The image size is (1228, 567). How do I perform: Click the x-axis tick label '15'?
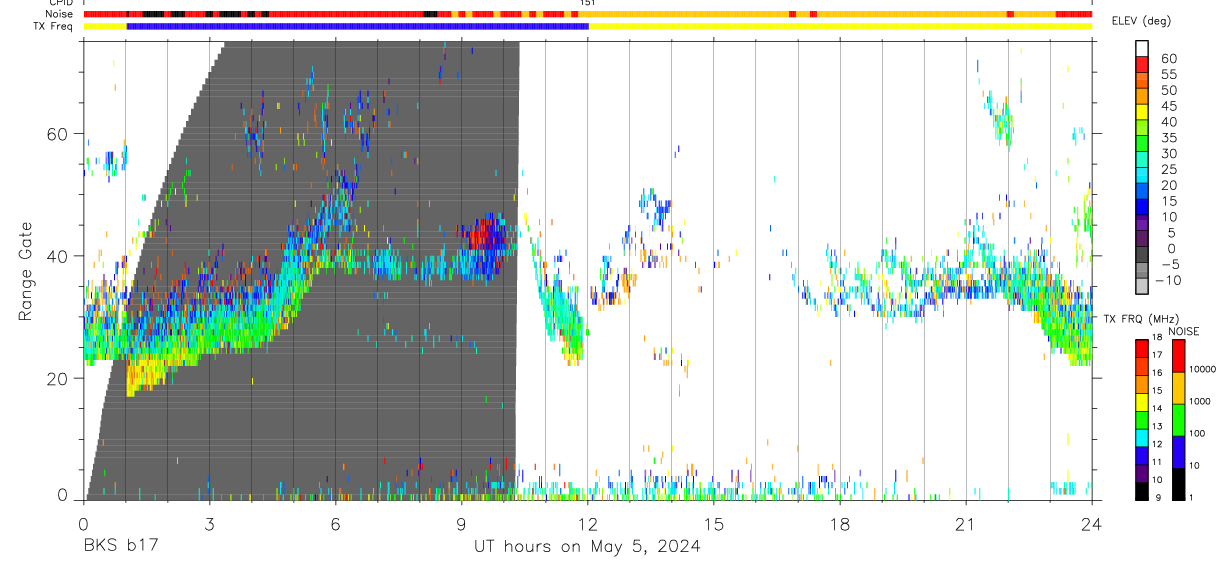(x=714, y=524)
